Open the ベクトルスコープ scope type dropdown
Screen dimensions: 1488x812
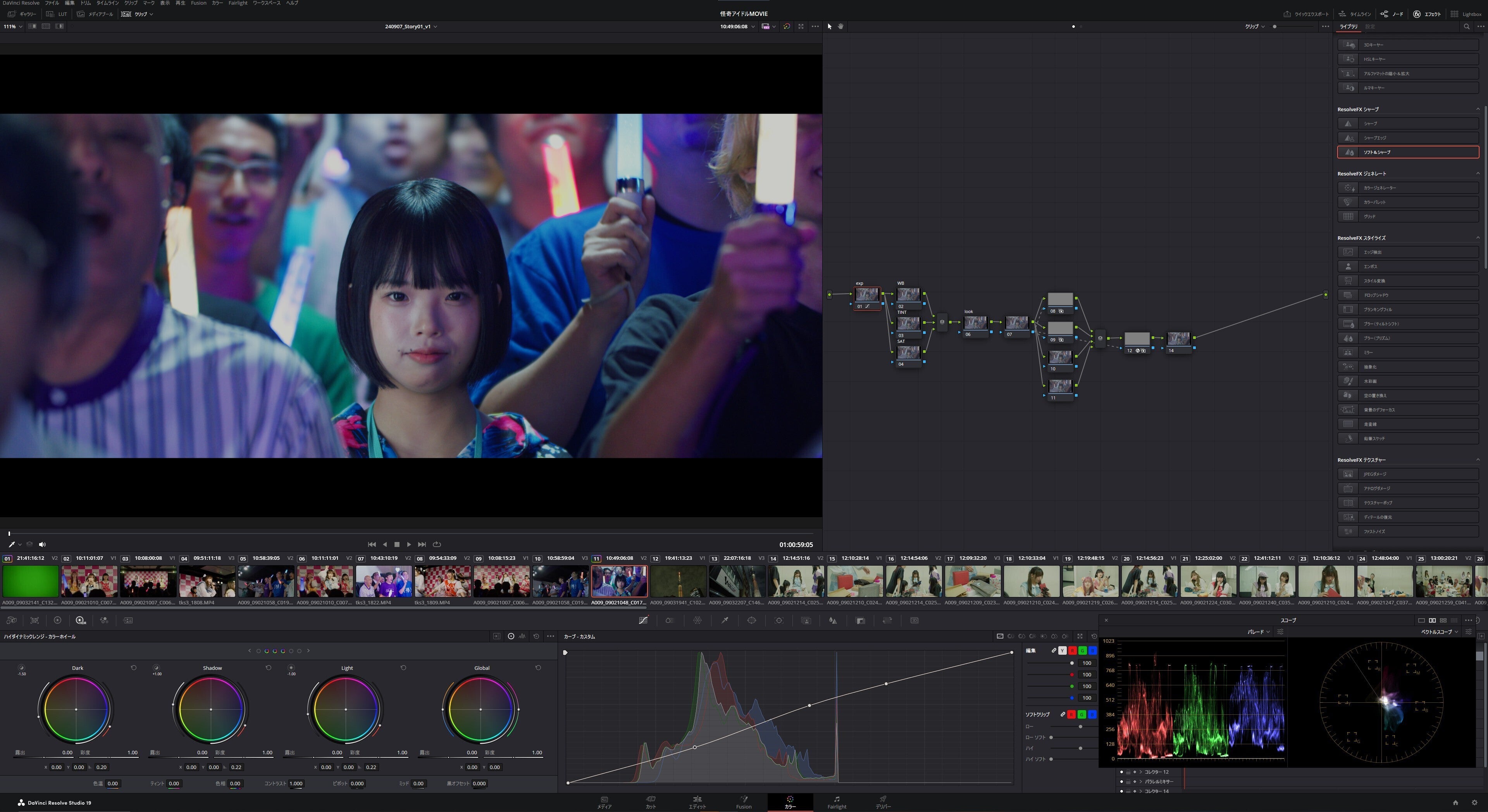click(x=1439, y=632)
